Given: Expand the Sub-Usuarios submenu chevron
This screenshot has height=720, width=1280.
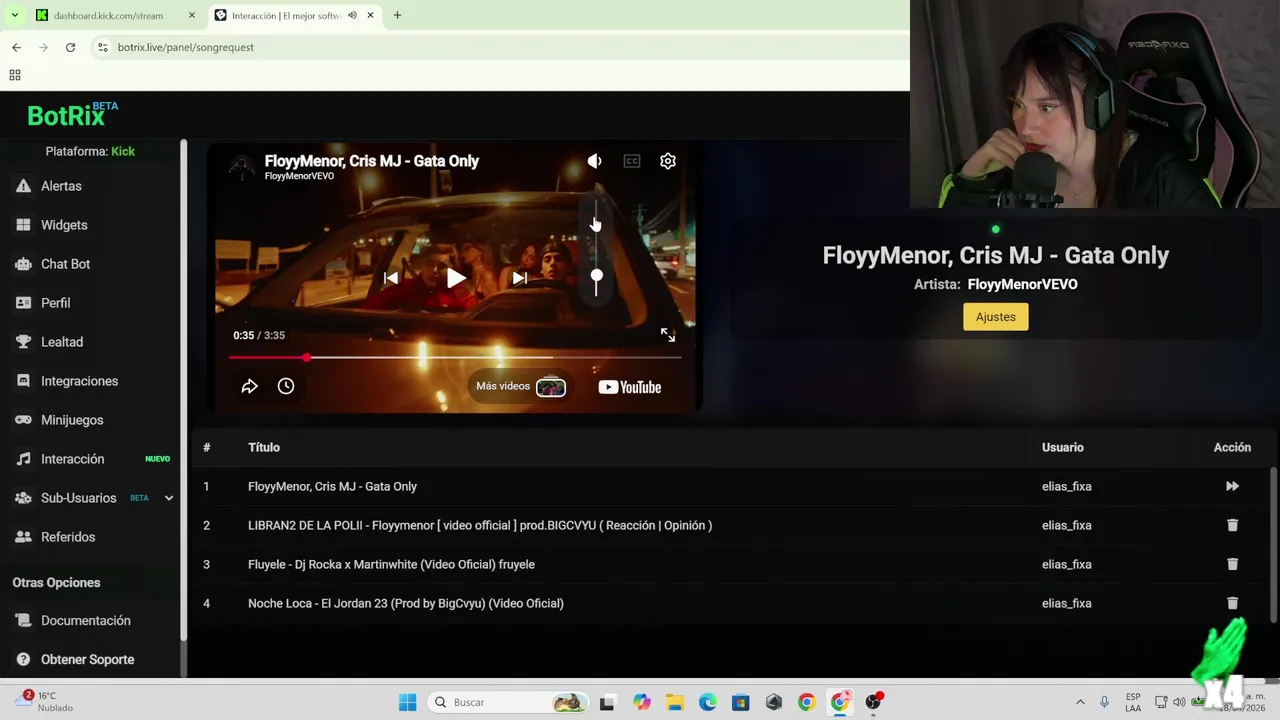Looking at the screenshot, I should point(169,498).
